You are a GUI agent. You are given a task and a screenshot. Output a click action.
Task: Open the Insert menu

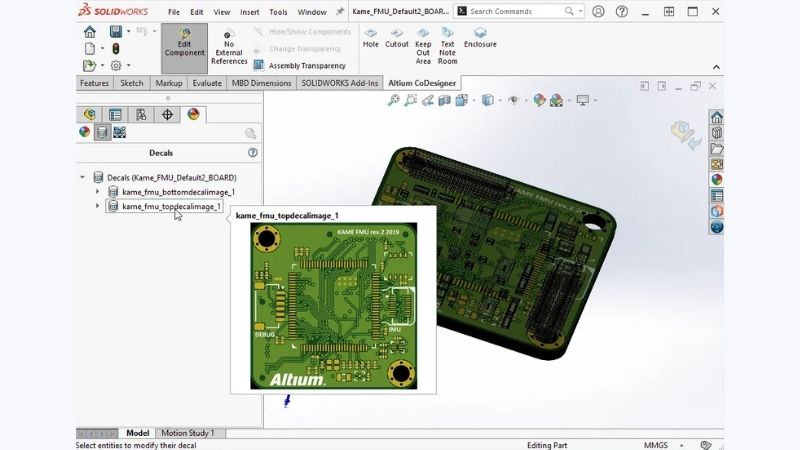point(249,12)
